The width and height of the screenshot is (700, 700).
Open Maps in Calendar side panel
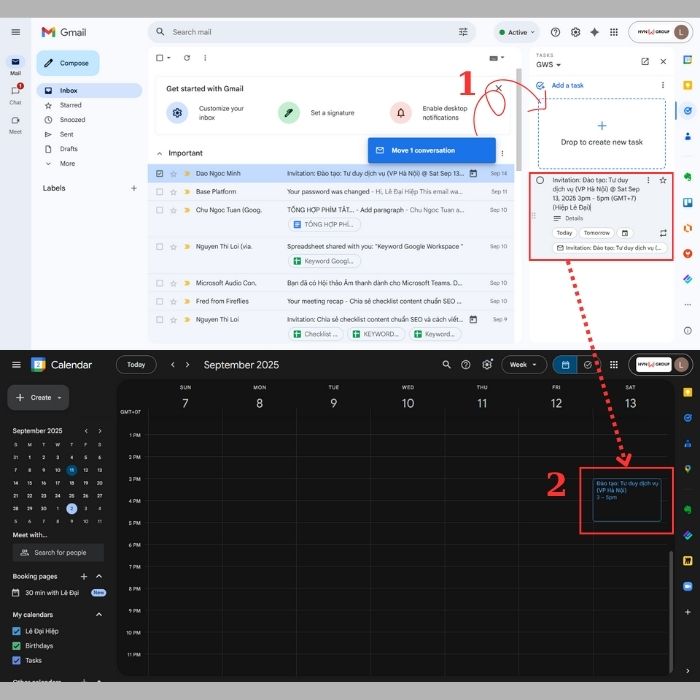pyautogui.click(x=688, y=469)
